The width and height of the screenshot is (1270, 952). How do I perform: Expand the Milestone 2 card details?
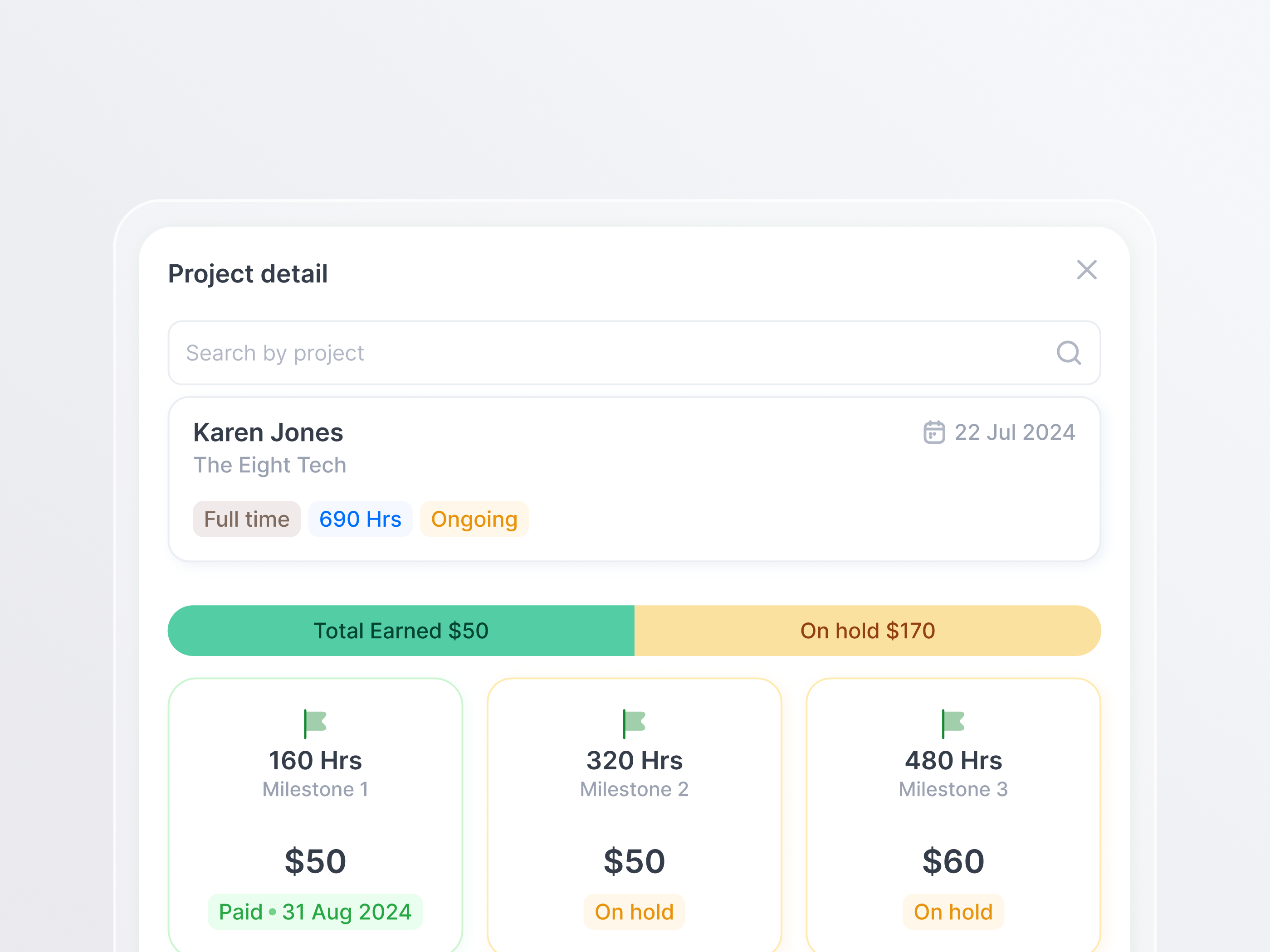tap(634, 815)
